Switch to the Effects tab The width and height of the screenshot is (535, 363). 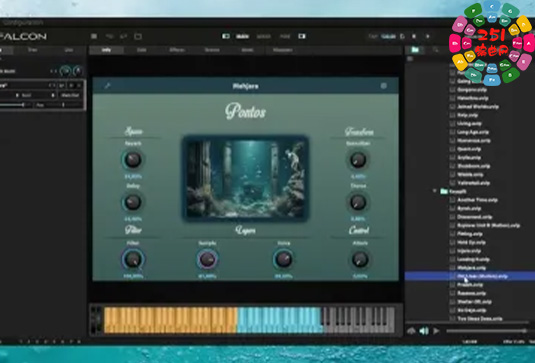pos(177,50)
